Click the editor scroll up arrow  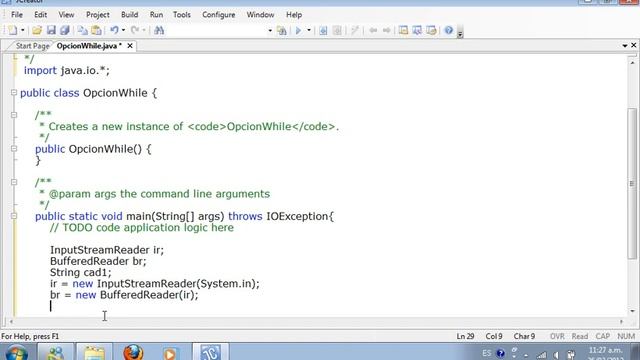pos(632,62)
